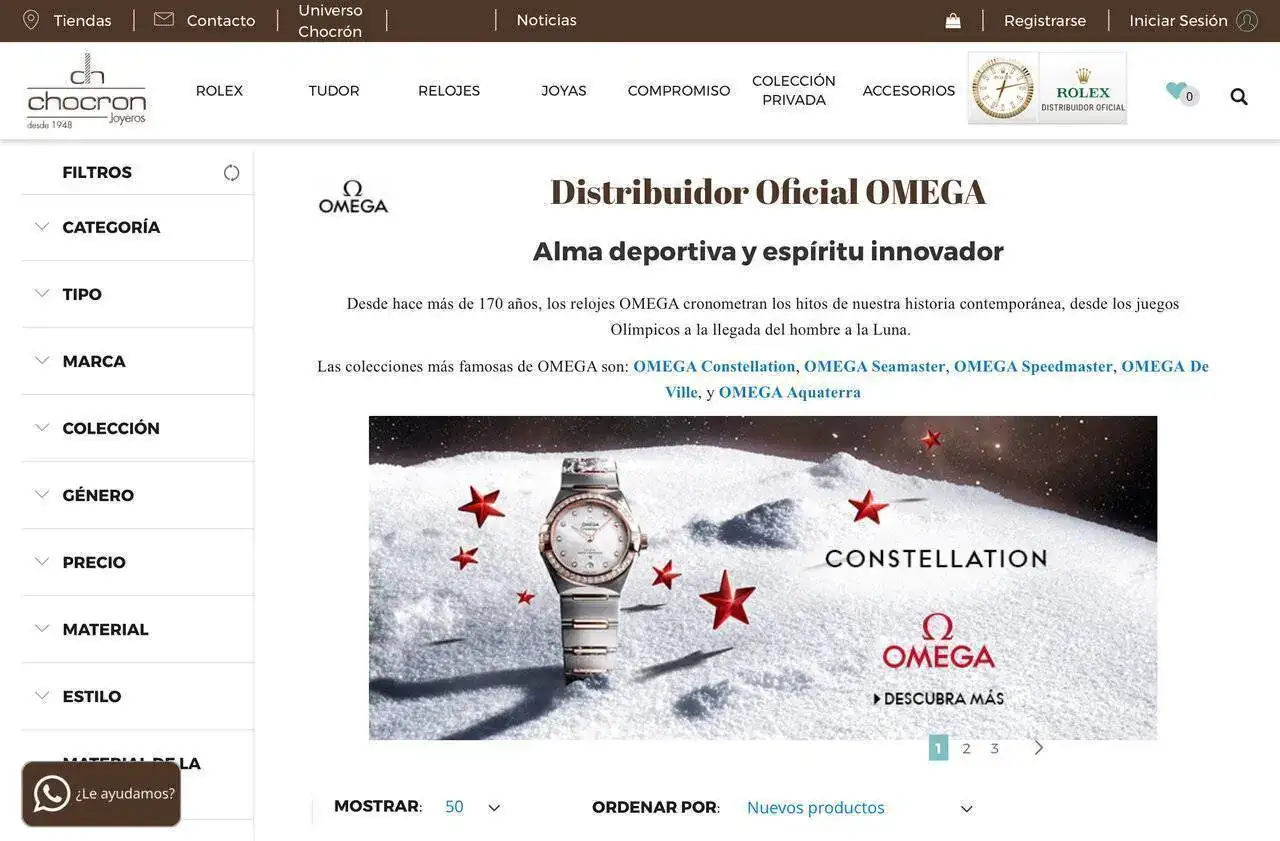This screenshot has height=841, width=1280.
Task: Follow the OMEGA Seamaster link
Action: 874,366
